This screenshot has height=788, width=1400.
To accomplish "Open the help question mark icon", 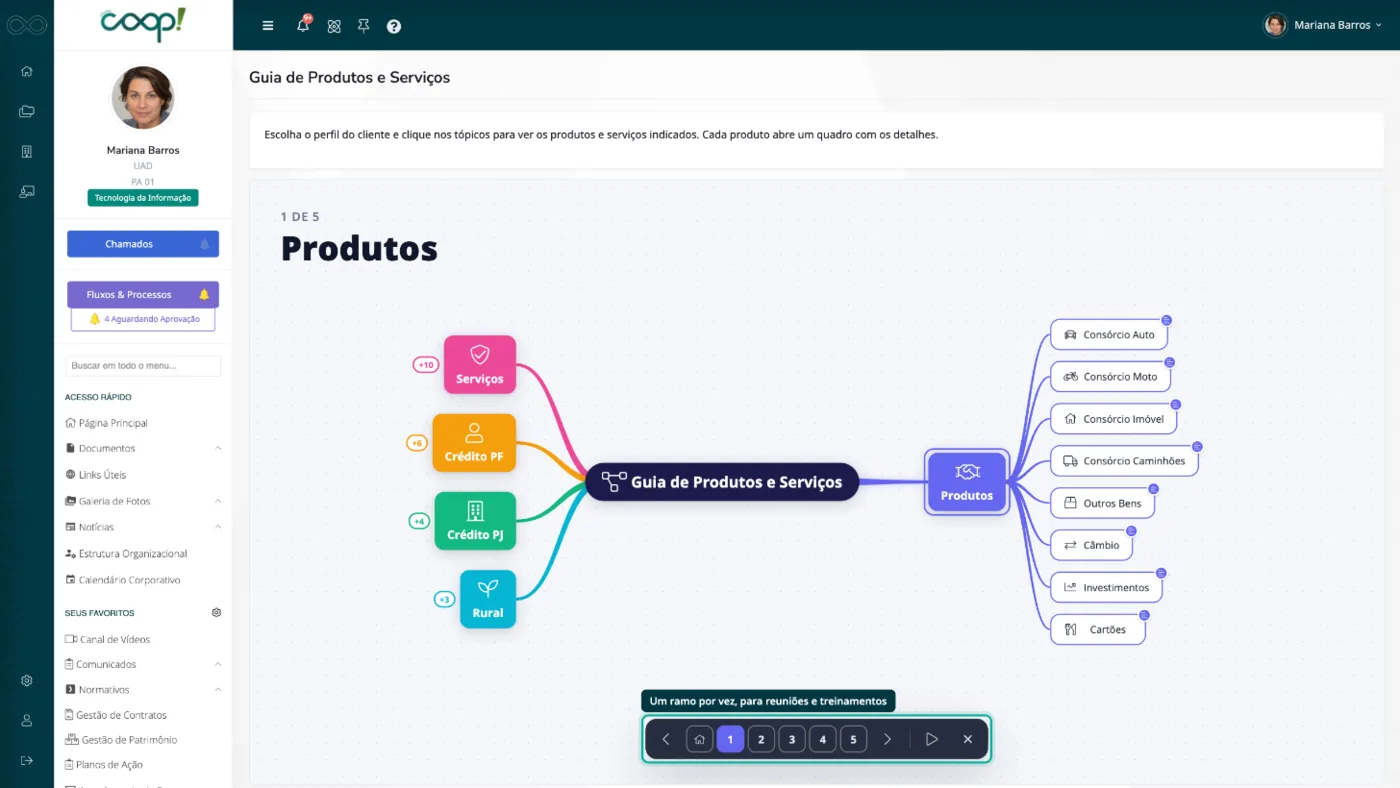I will [x=394, y=26].
